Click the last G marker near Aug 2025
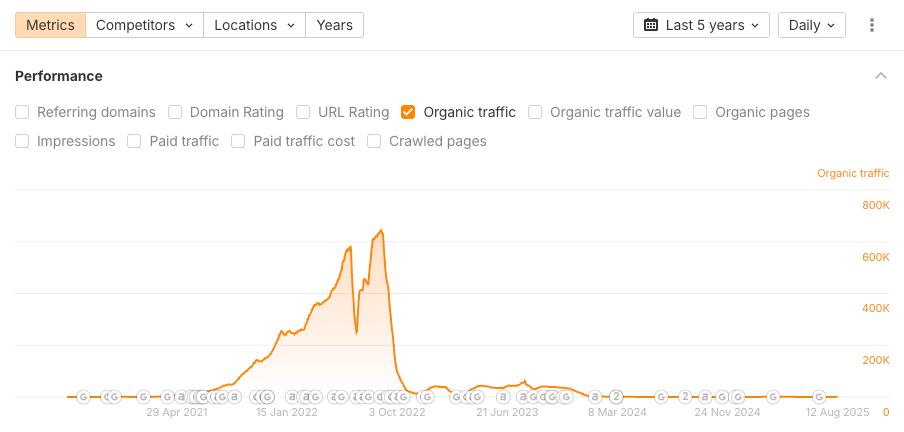Viewport: 904px width, 432px height. pos(819,396)
